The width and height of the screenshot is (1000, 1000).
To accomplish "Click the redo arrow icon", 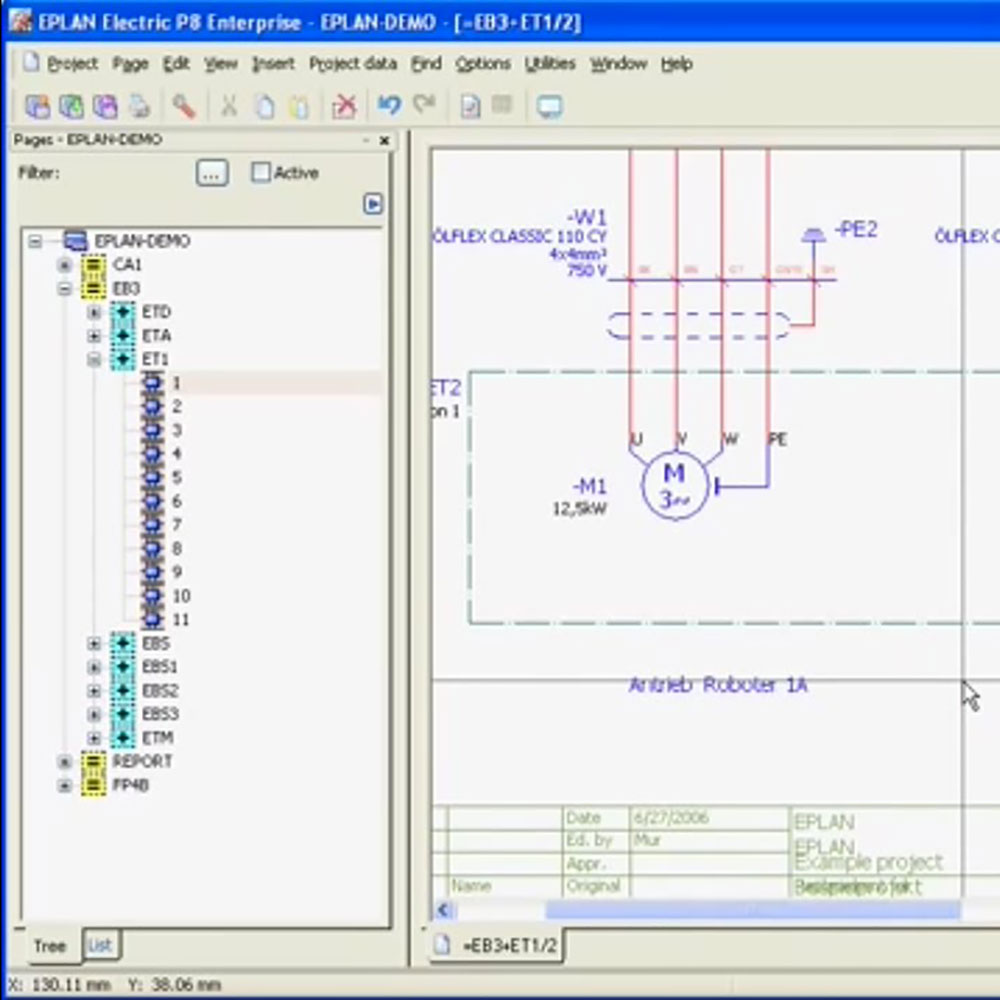I will tap(424, 104).
